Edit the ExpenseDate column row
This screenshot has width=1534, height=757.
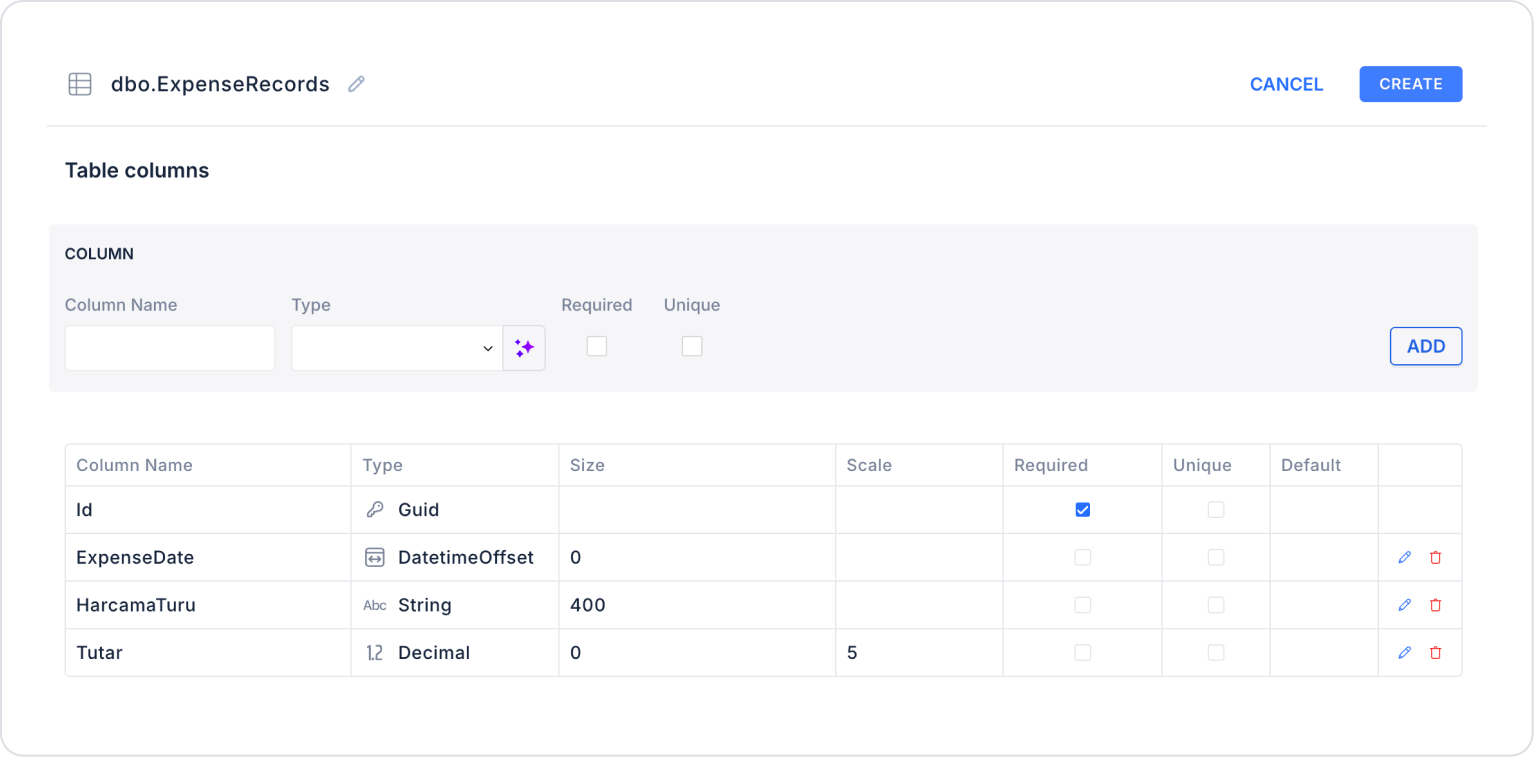(1404, 557)
